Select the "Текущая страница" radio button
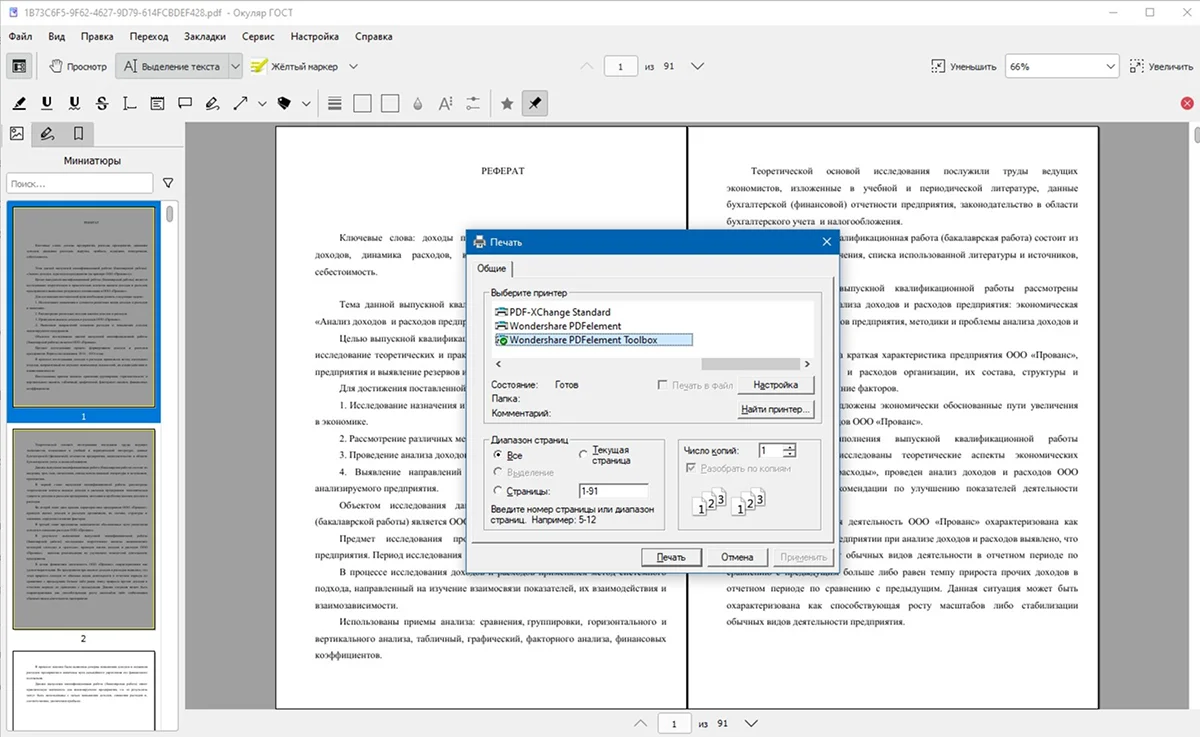 (584, 455)
